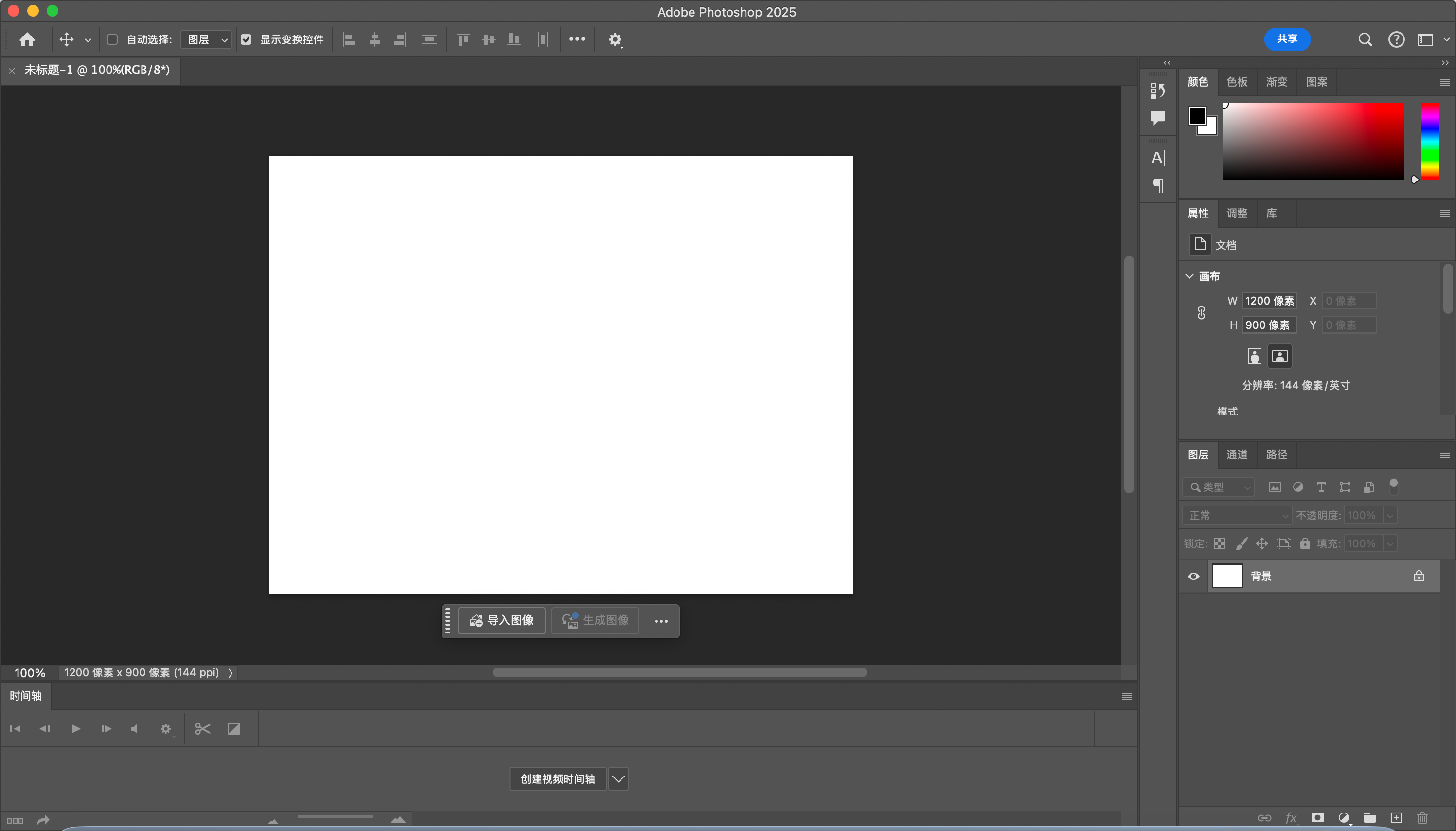Click the search magnifier icon at top right
The height and width of the screenshot is (831, 1456).
(x=1365, y=39)
